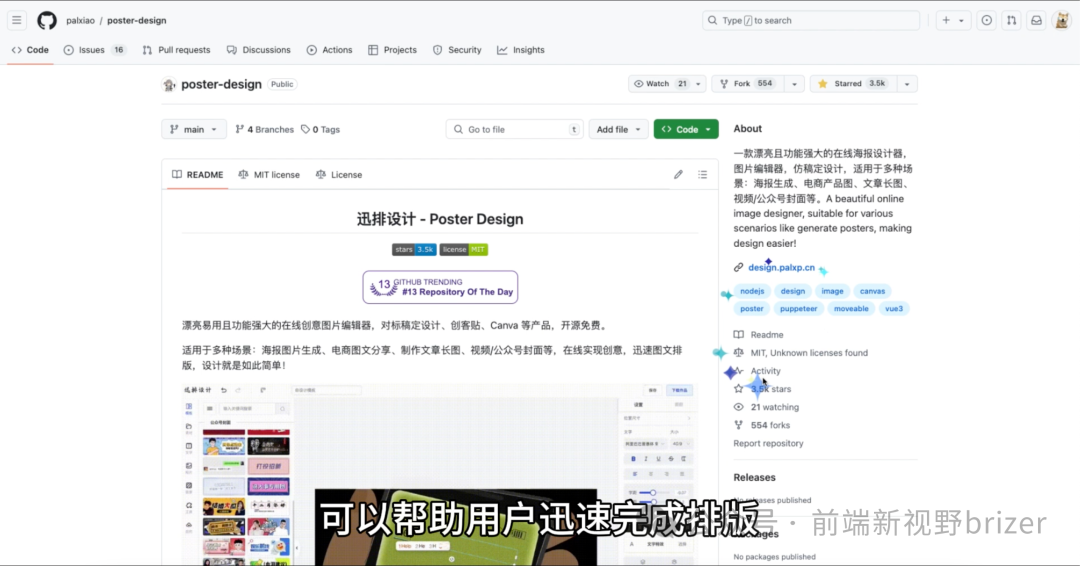
Task: Open the main branch selector
Action: [194, 129]
